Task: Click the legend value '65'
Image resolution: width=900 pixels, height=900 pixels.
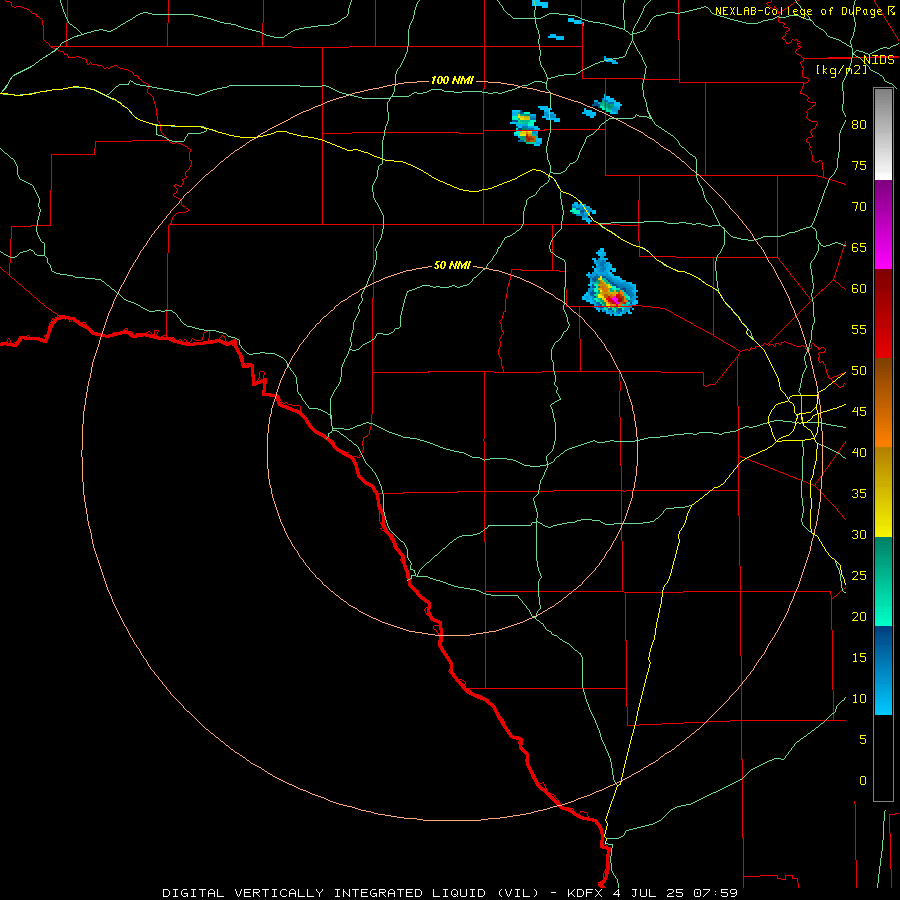Action: click(859, 247)
